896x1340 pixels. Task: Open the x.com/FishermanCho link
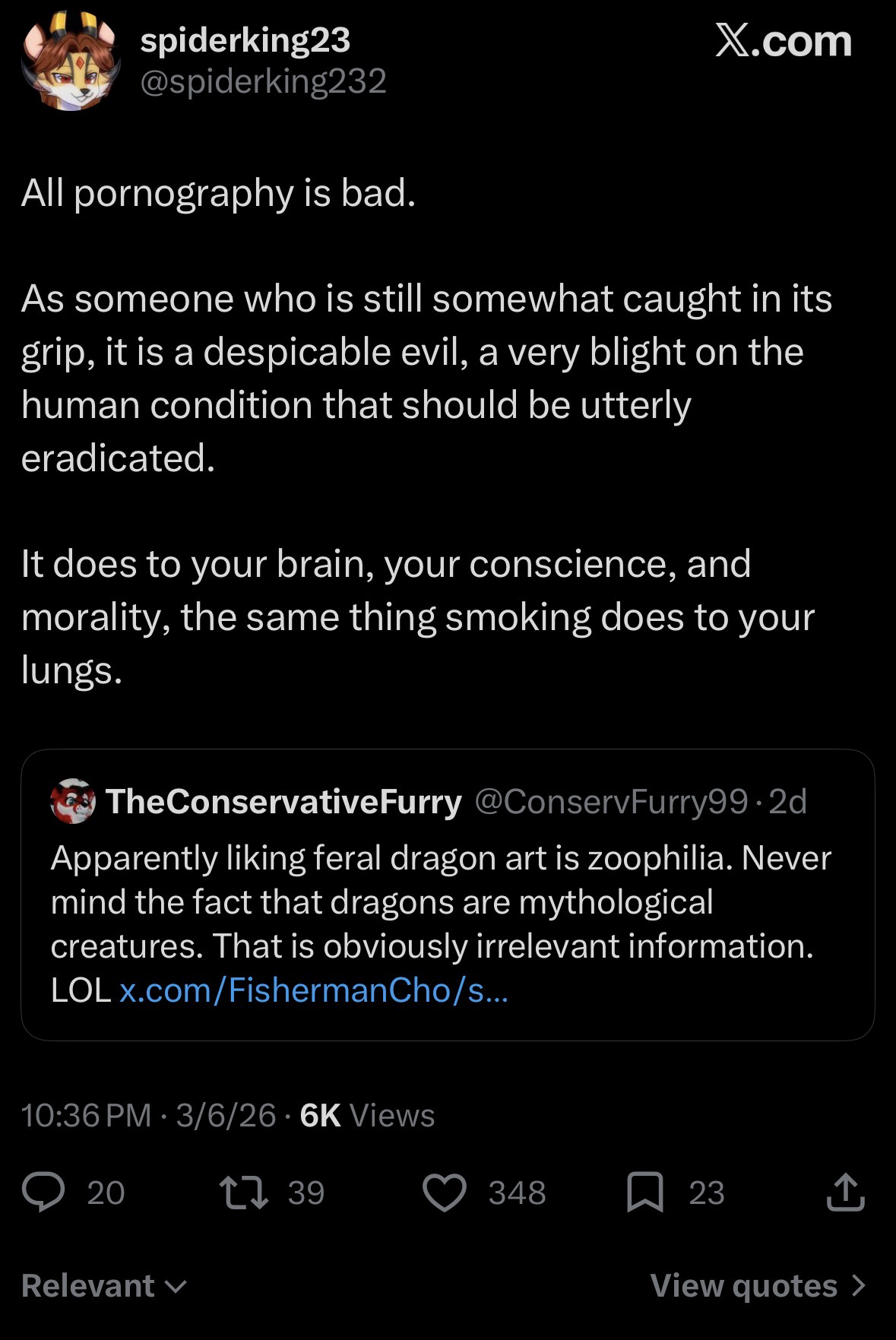[x=314, y=990]
